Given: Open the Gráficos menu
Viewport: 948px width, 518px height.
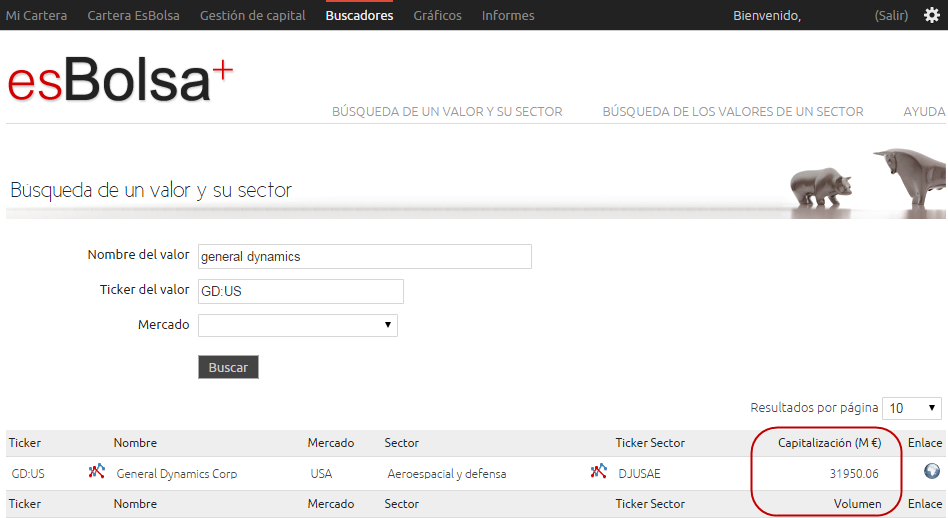Looking at the screenshot, I should [x=437, y=15].
